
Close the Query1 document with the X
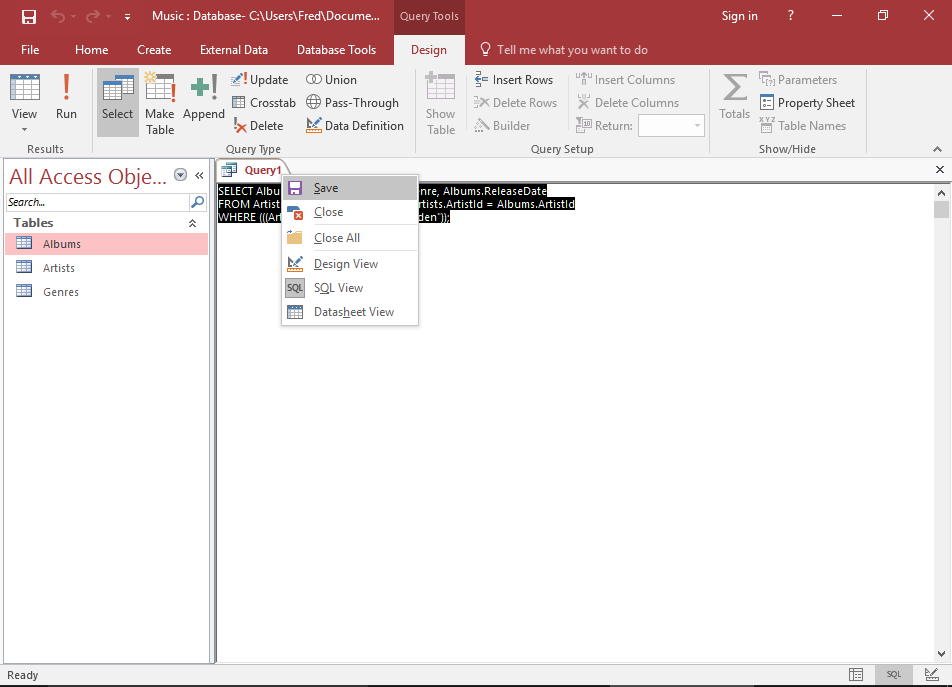tap(939, 170)
